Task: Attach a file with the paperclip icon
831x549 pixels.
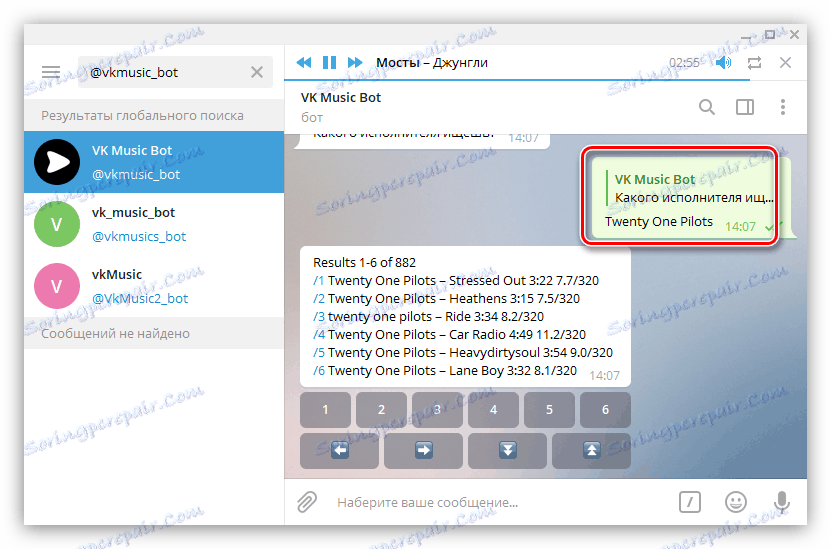Action: click(x=307, y=502)
